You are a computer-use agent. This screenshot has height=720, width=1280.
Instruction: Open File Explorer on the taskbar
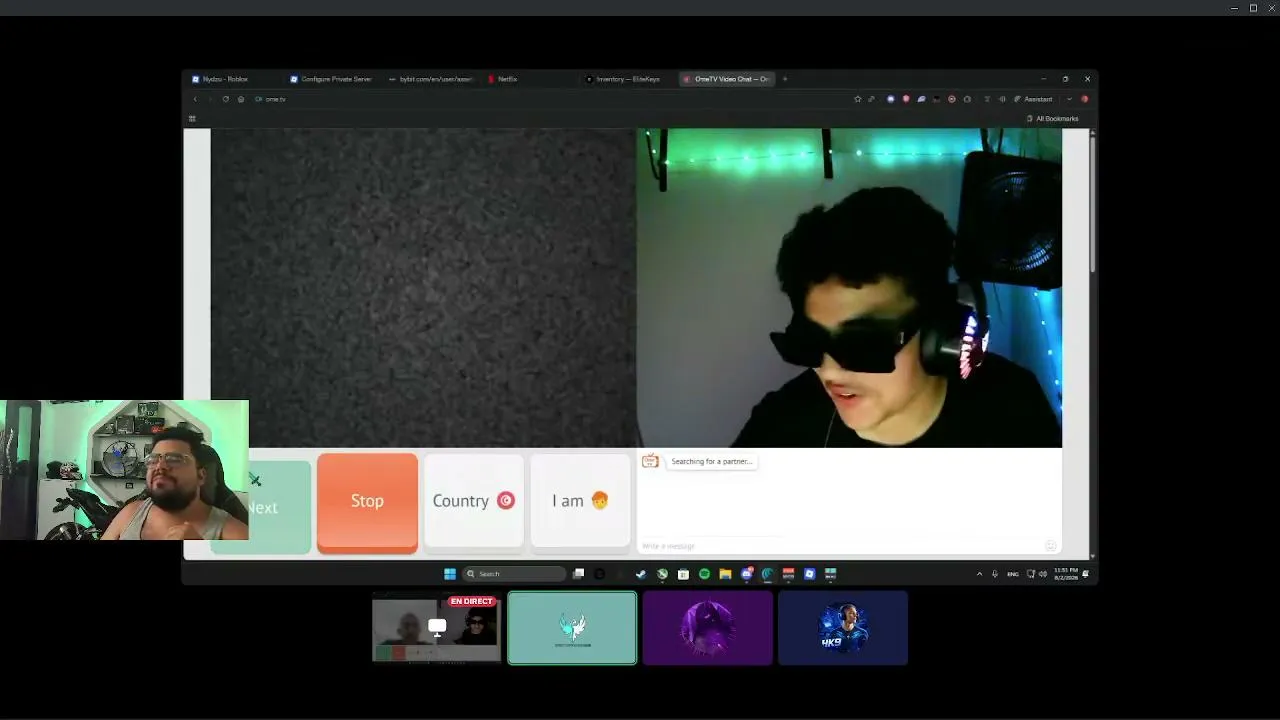(725, 574)
